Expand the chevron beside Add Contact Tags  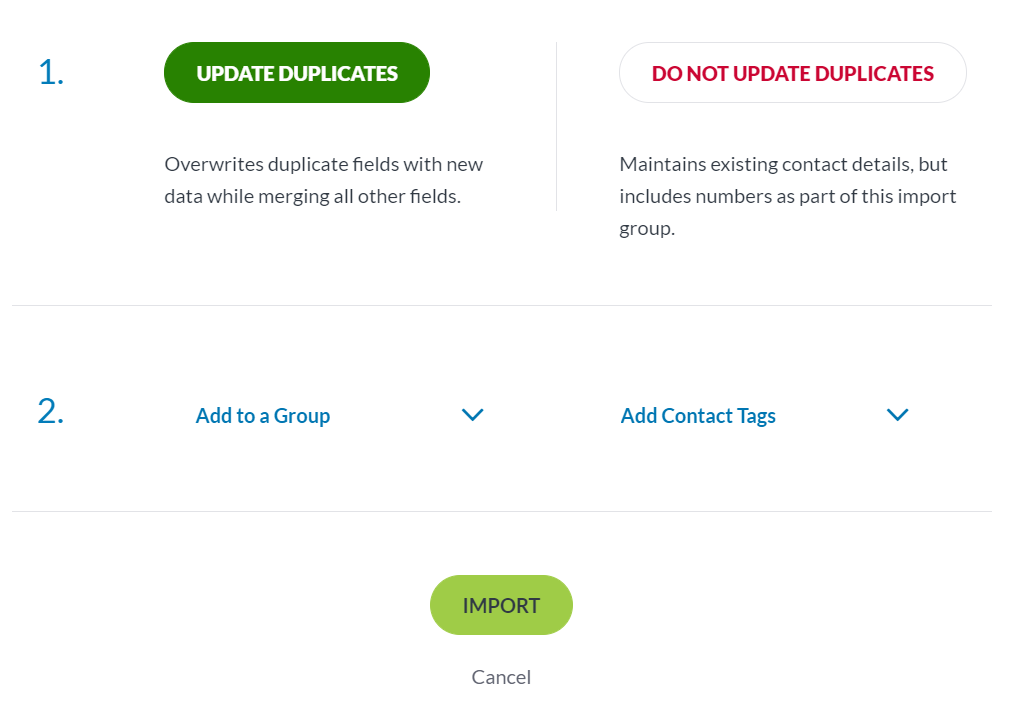click(898, 415)
